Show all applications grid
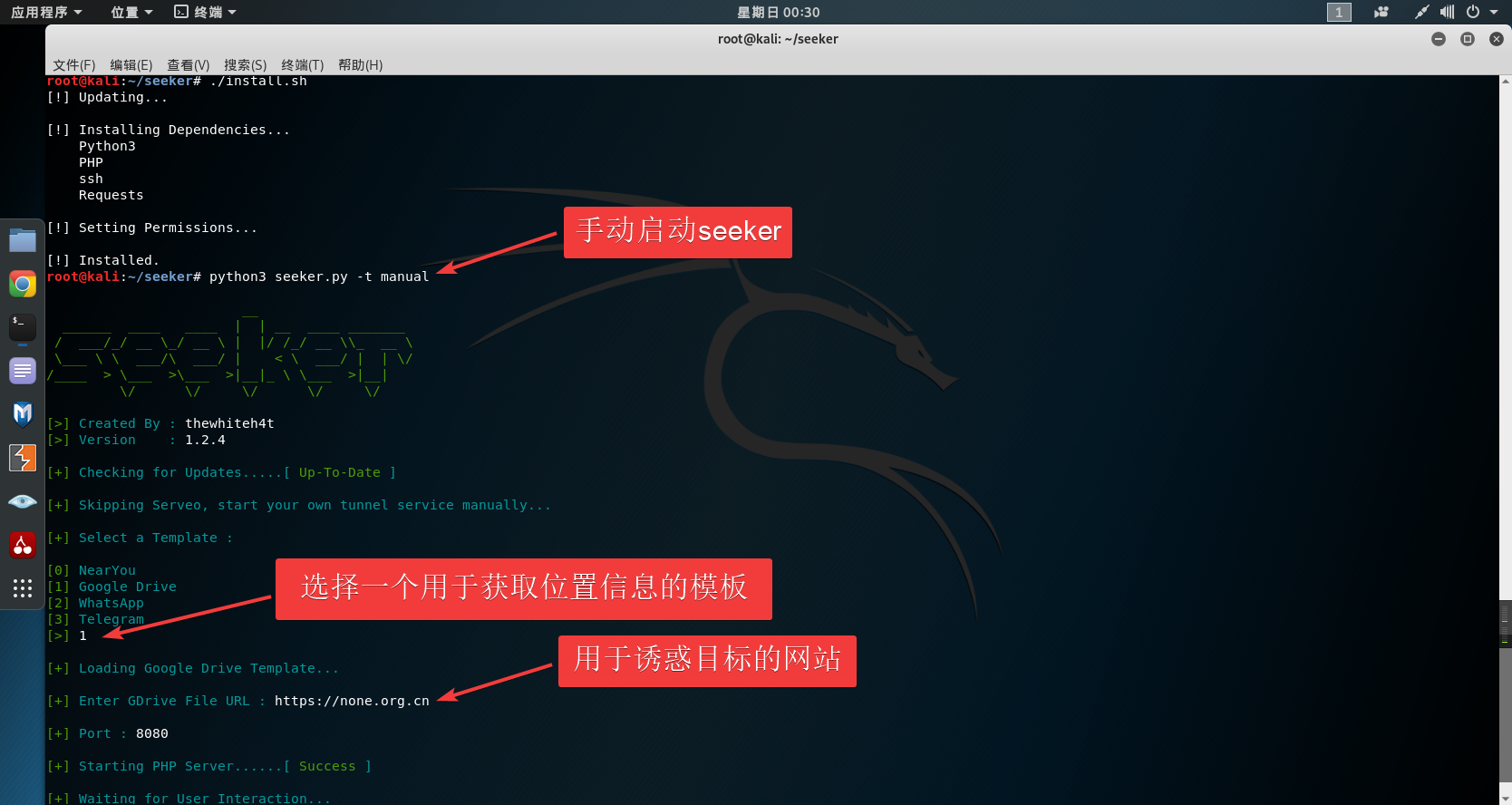Viewport: 1512px width, 805px height. pyautogui.click(x=23, y=588)
